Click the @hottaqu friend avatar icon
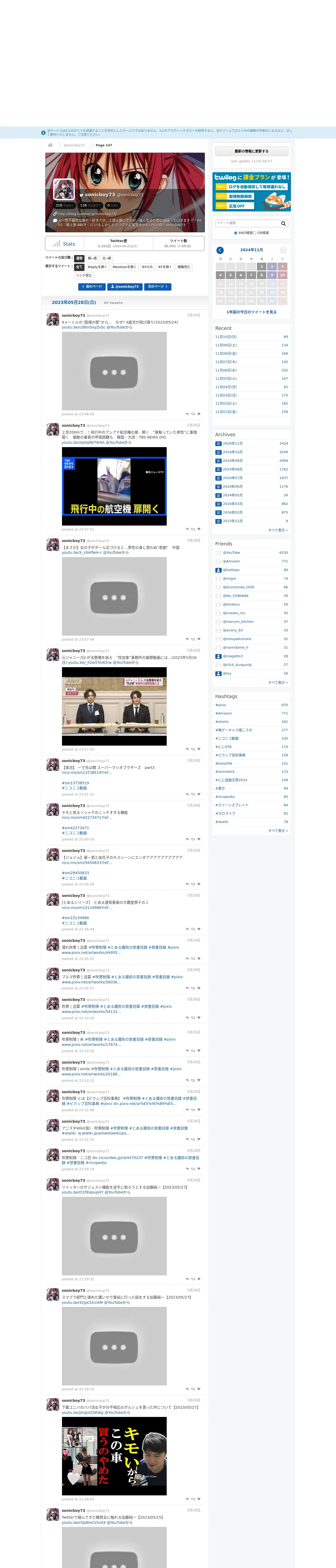Viewport: 336px width, 1568px height. click(x=218, y=570)
